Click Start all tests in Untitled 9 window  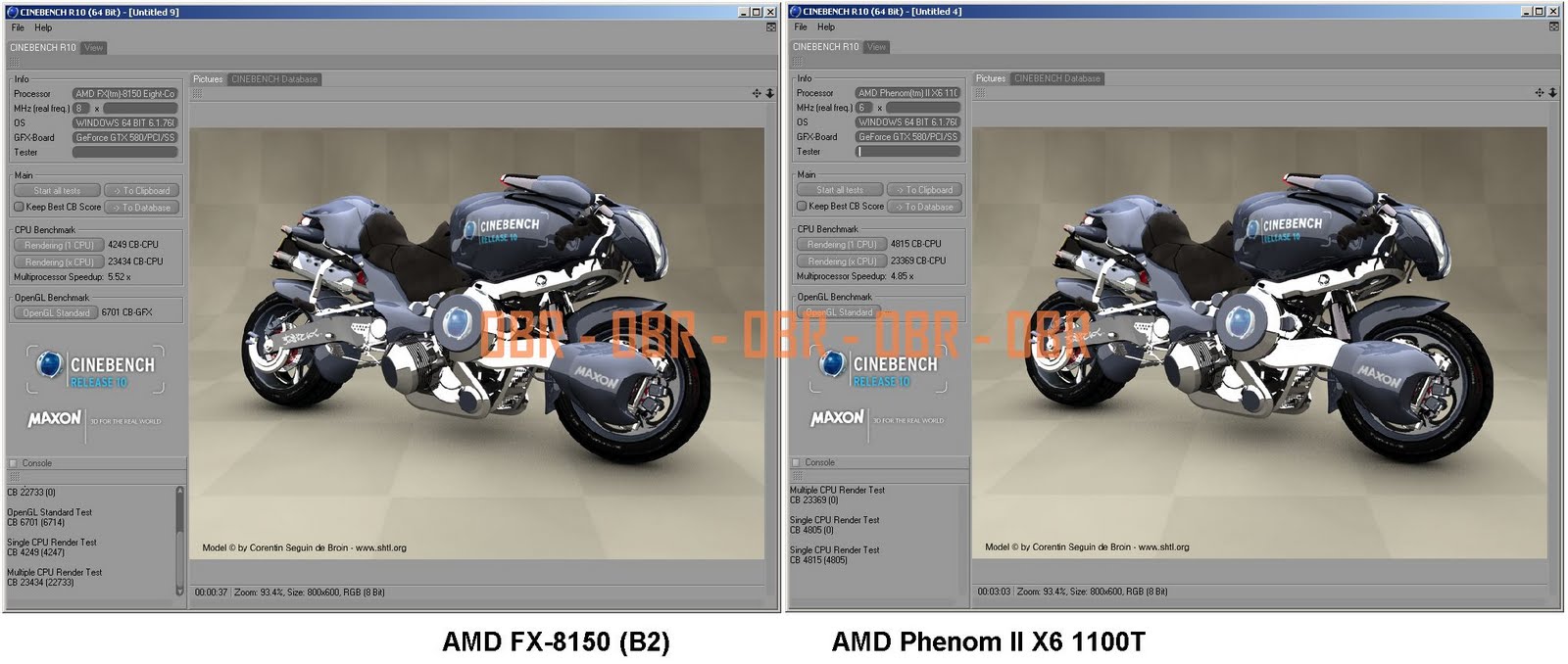[57, 191]
